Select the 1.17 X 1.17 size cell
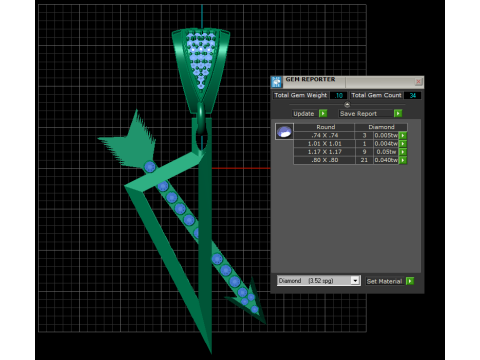The height and width of the screenshot is (360, 480). 324,152
